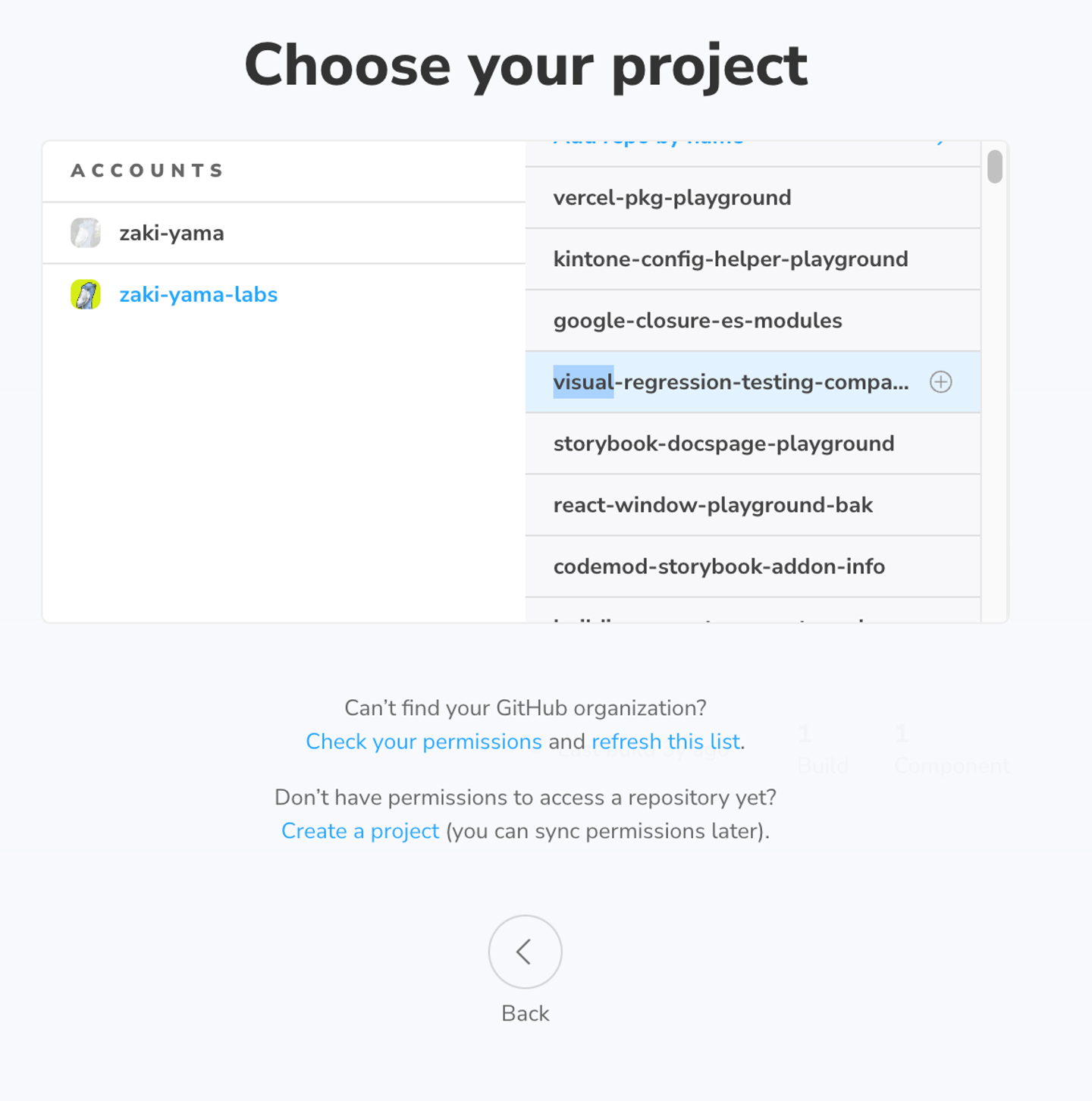The image size is (1092, 1101).
Task: Click the repository list scrollbar thumb
Action: point(995,167)
